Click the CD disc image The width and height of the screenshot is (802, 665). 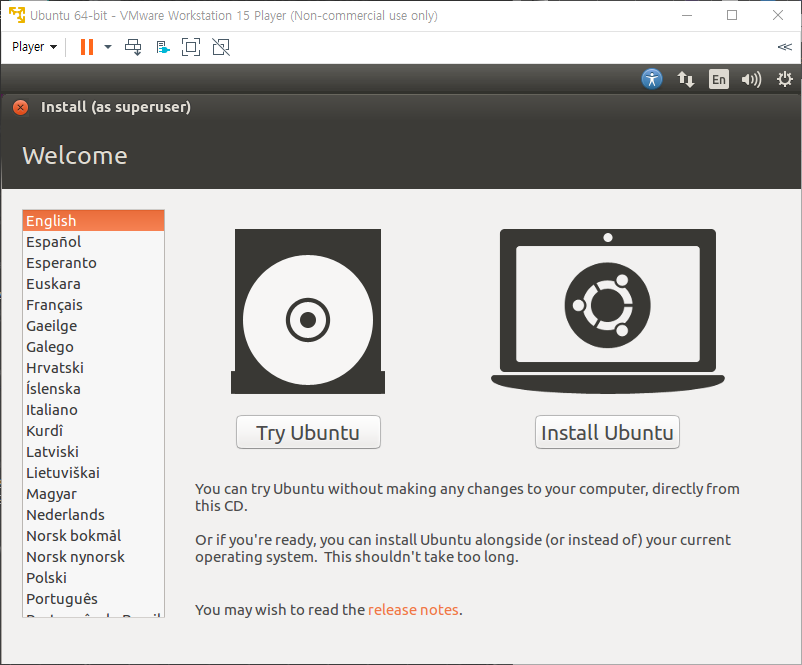[308, 311]
